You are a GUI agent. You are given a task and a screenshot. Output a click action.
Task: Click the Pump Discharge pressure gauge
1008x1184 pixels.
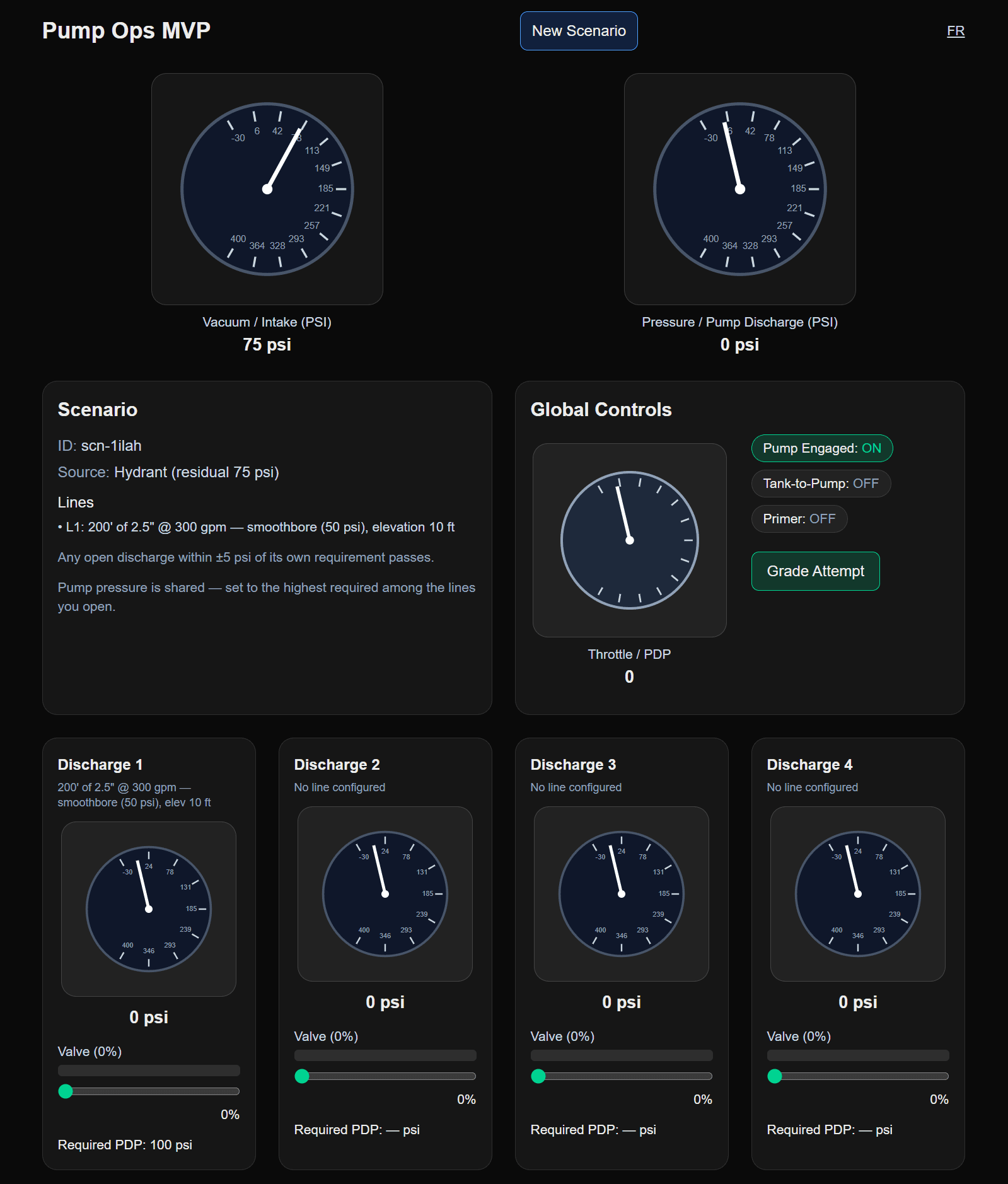739,189
